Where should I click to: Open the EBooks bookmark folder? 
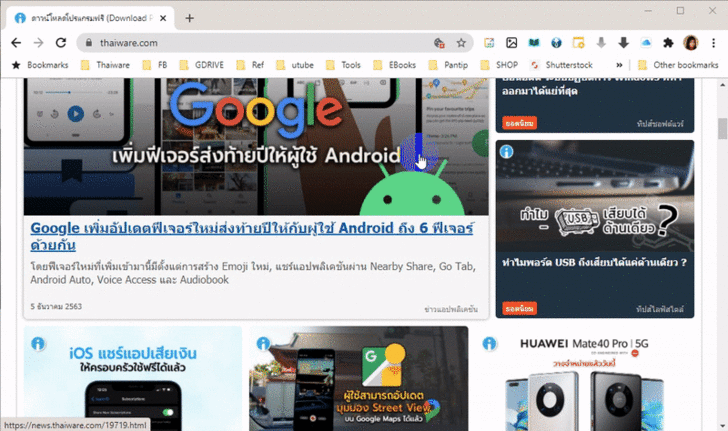(394, 65)
